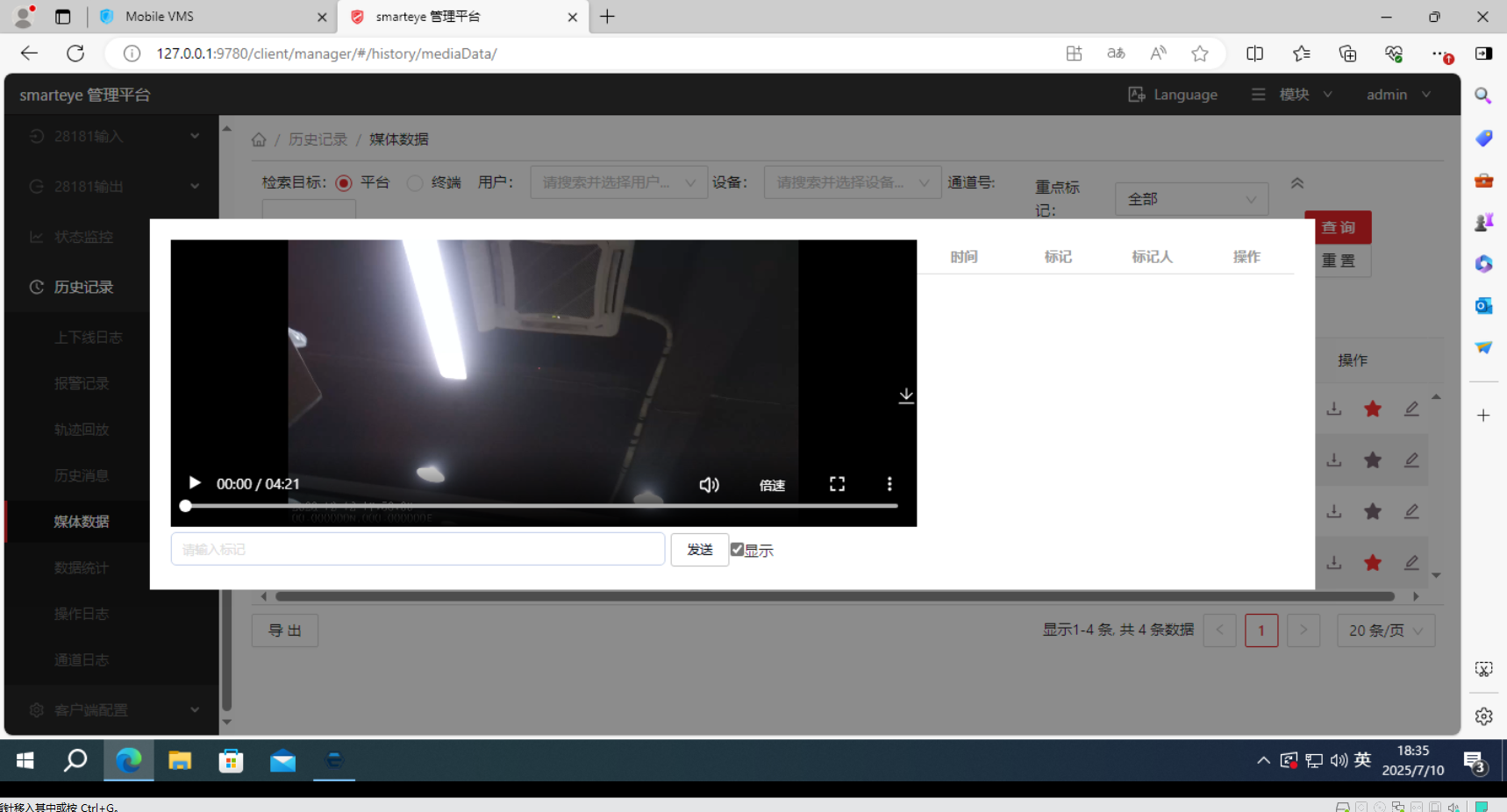Click the 发送 button
The height and width of the screenshot is (812, 1507).
pos(699,550)
